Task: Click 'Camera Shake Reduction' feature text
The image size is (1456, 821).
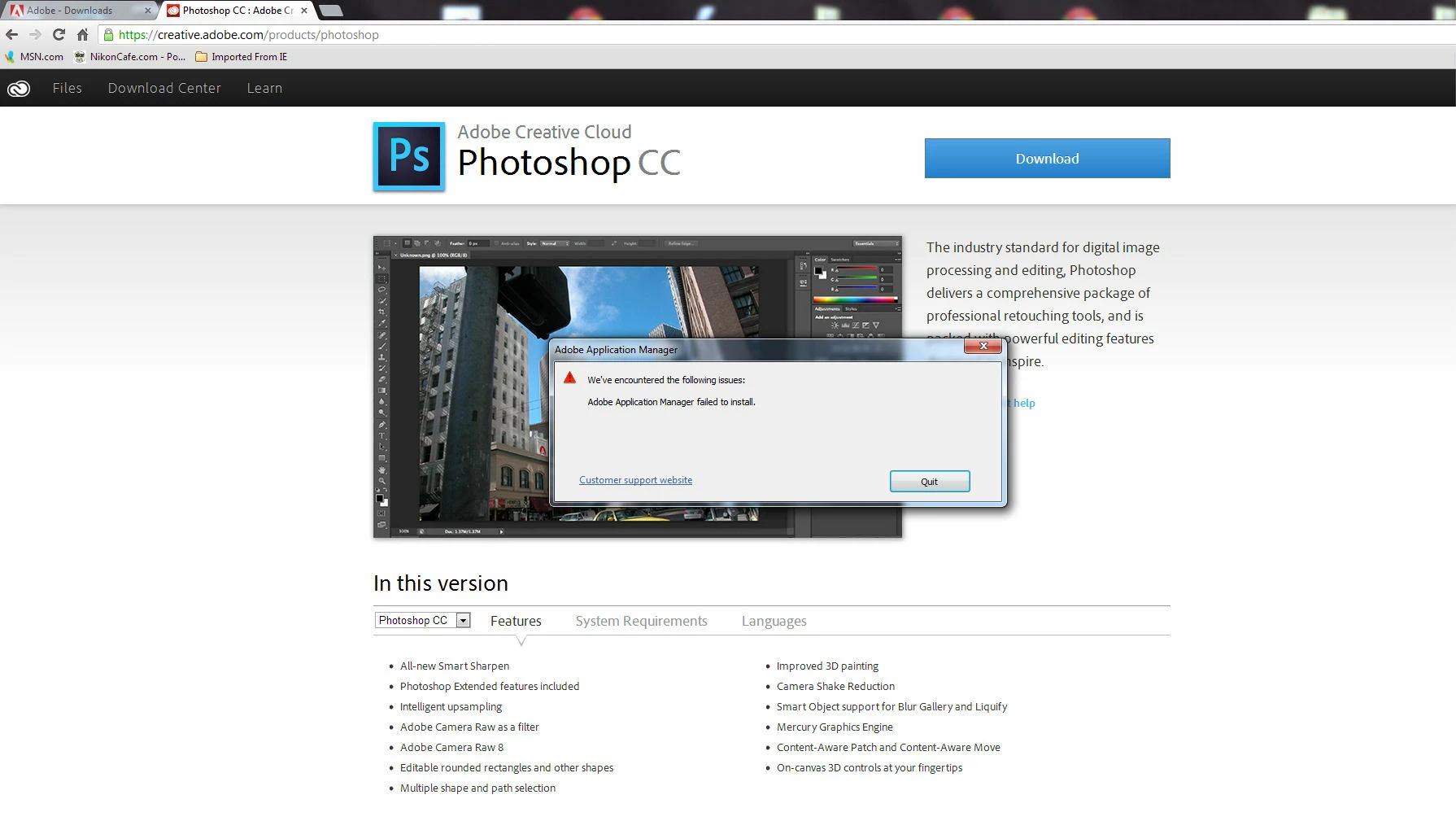Action: pos(835,686)
